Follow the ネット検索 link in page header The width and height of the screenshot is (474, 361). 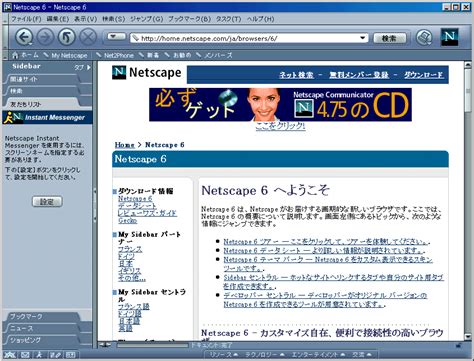tap(296, 75)
